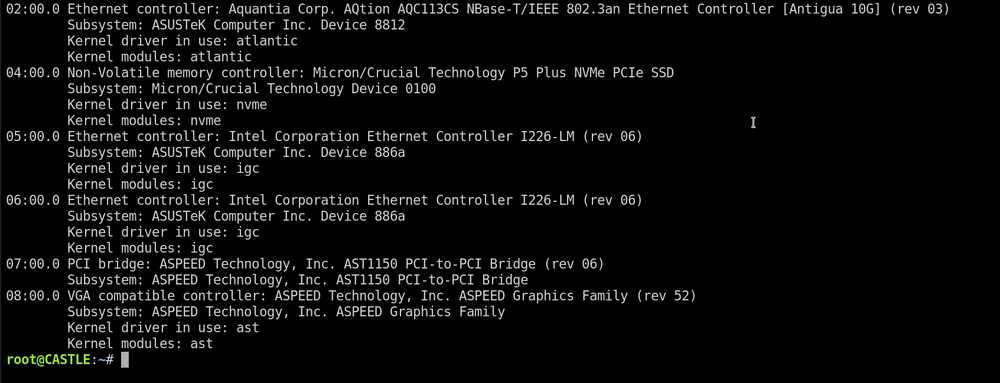1000x383 pixels.
Task: Click the 06:00.0 Intel I226-LM Ethernet line
Action: pyautogui.click(x=324, y=201)
